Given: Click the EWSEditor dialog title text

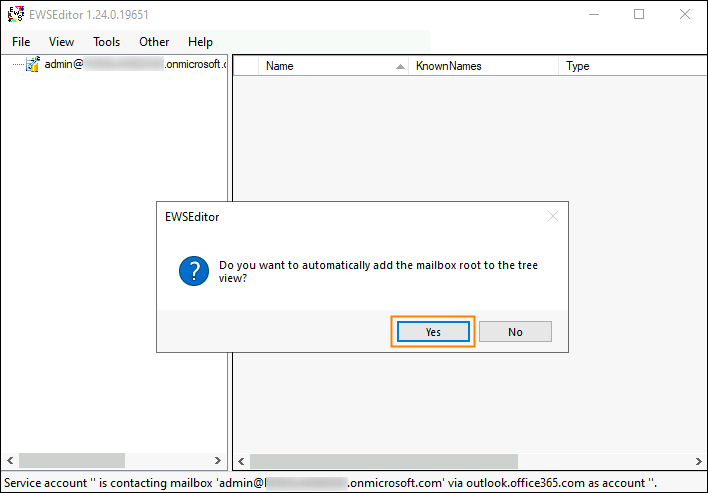Looking at the screenshot, I should [192, 217].
